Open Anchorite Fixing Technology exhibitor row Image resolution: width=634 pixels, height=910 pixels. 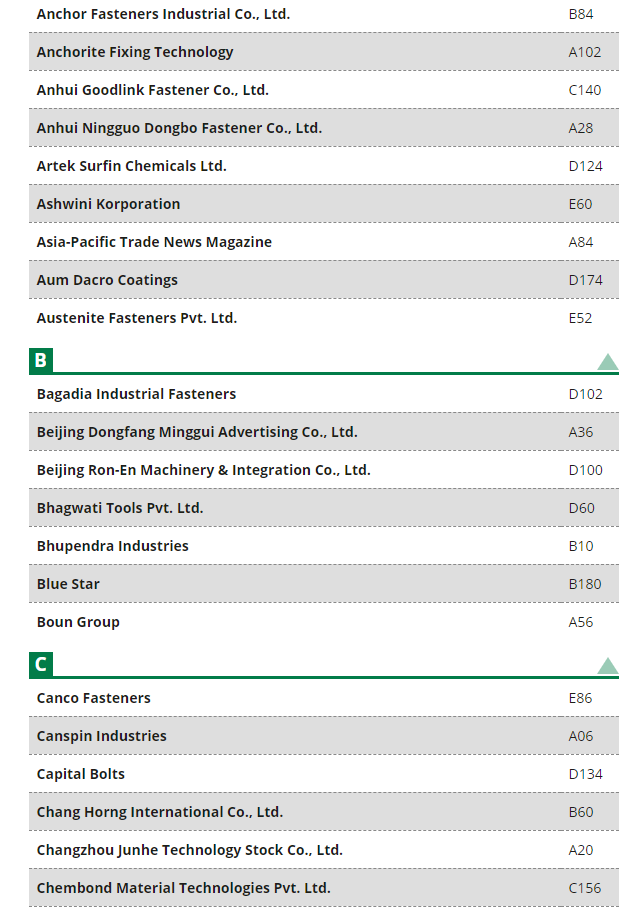point(324,52)
